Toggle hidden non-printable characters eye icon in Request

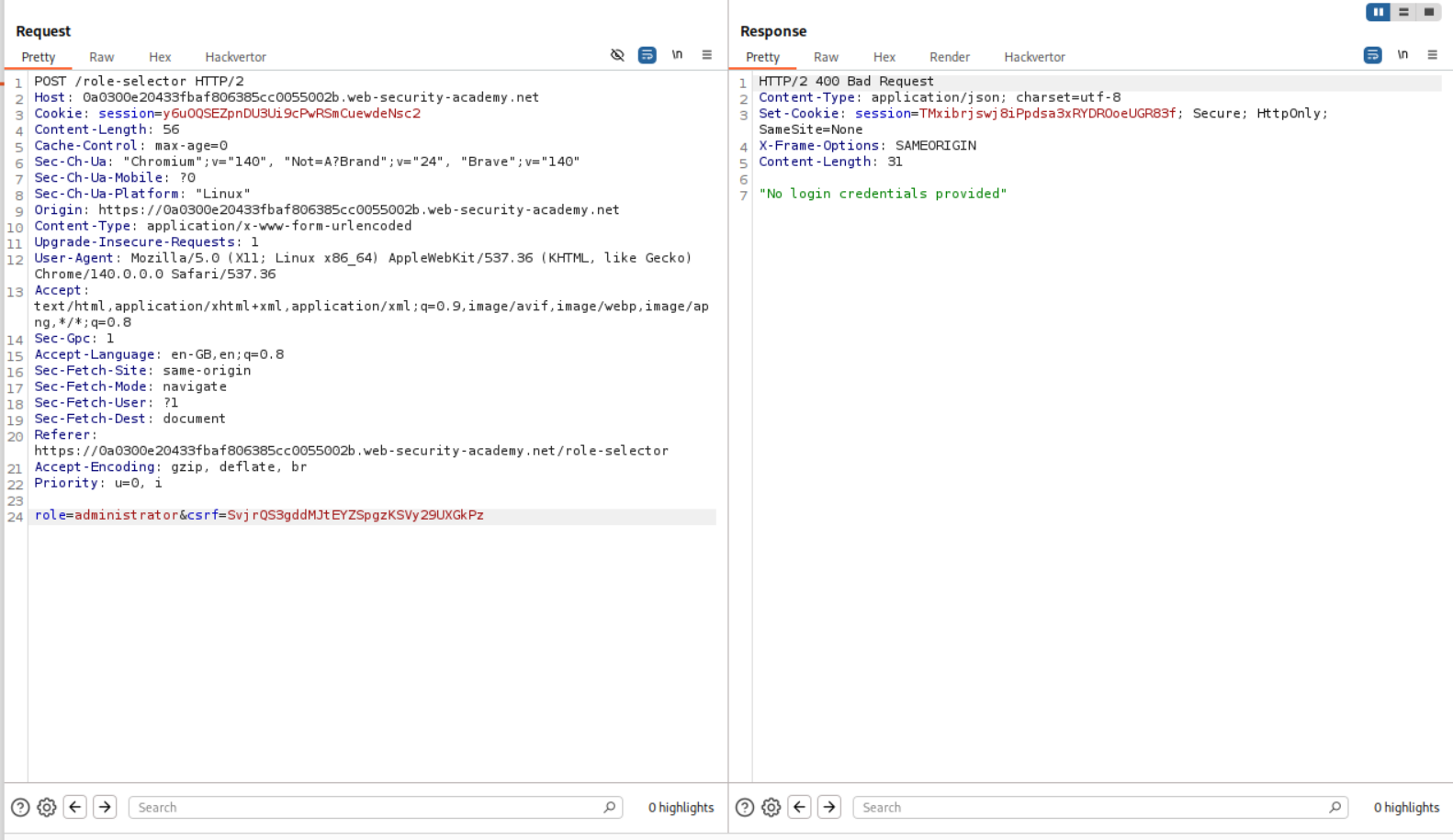click(x=617, y=55)
